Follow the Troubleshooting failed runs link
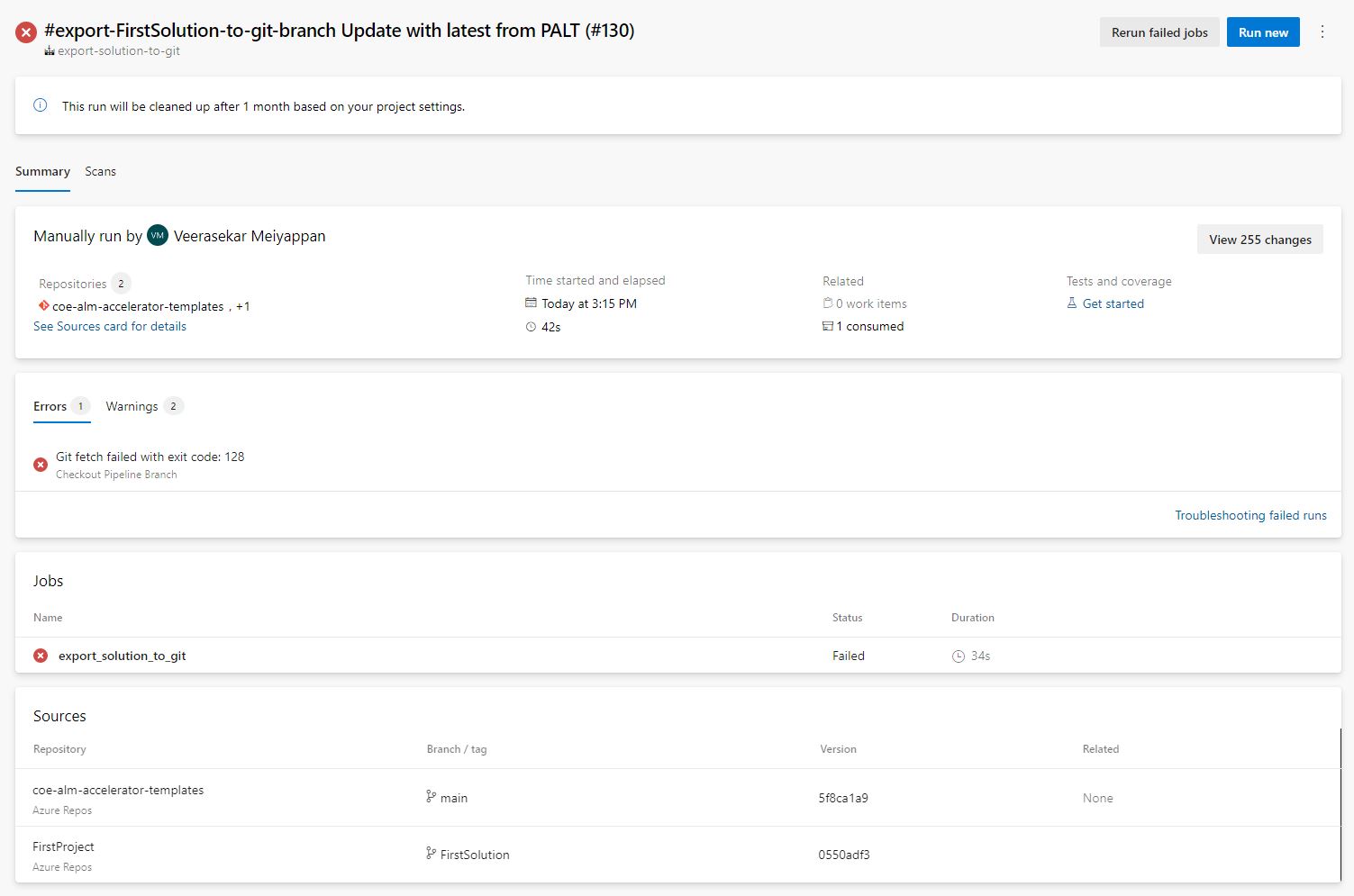 click(x=1250, y=514)
